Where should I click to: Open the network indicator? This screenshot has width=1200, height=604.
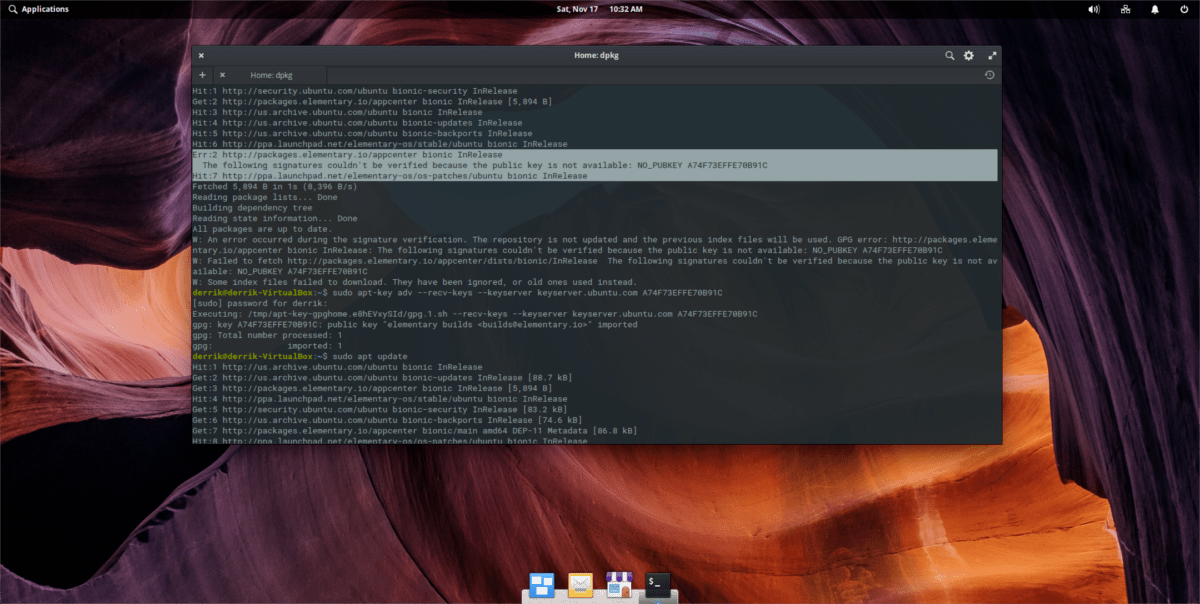1125,9
